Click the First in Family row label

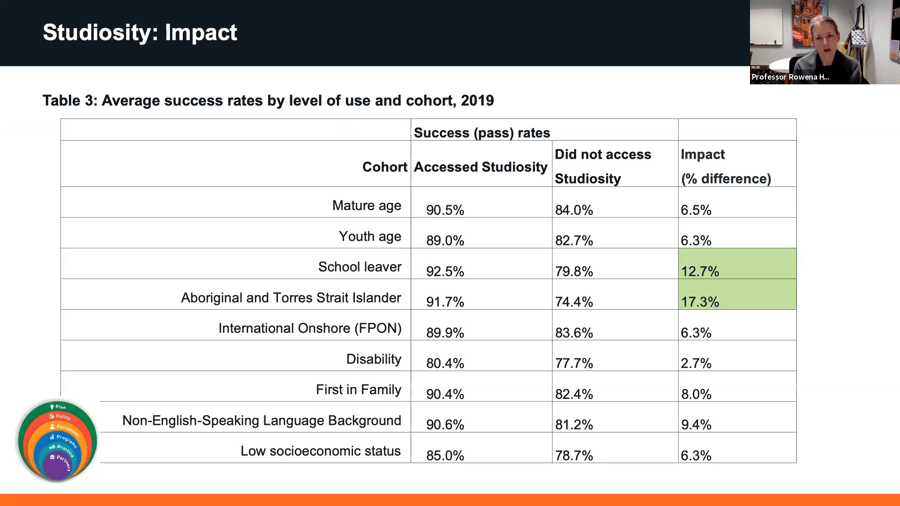(x=358, y=390)
